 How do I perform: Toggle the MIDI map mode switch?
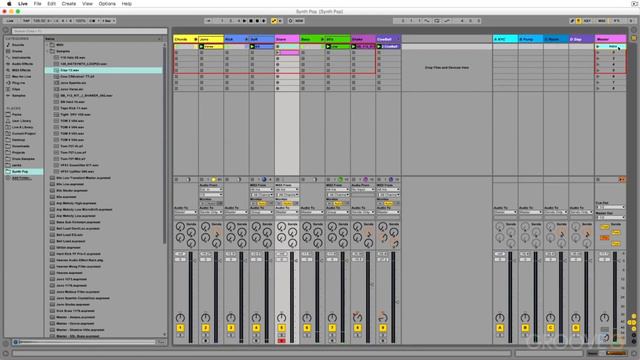(602, 20)
